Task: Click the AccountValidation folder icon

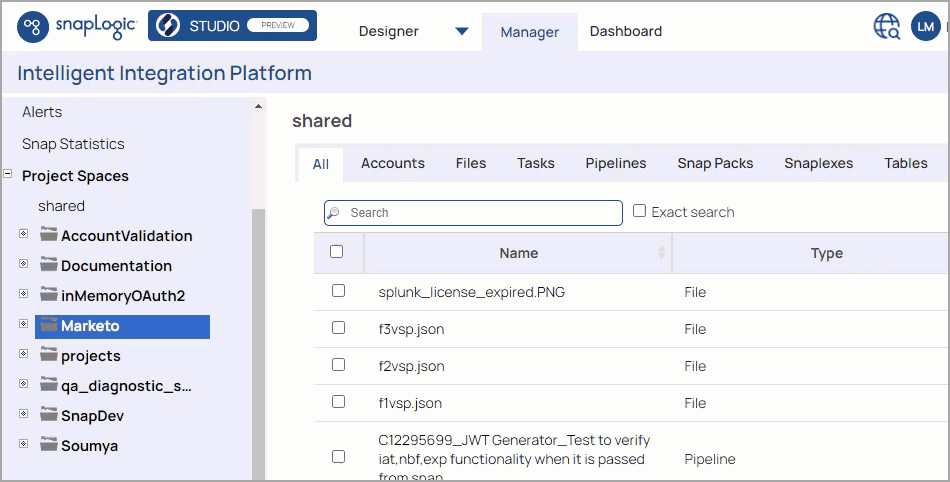Action: coord(49,235)
